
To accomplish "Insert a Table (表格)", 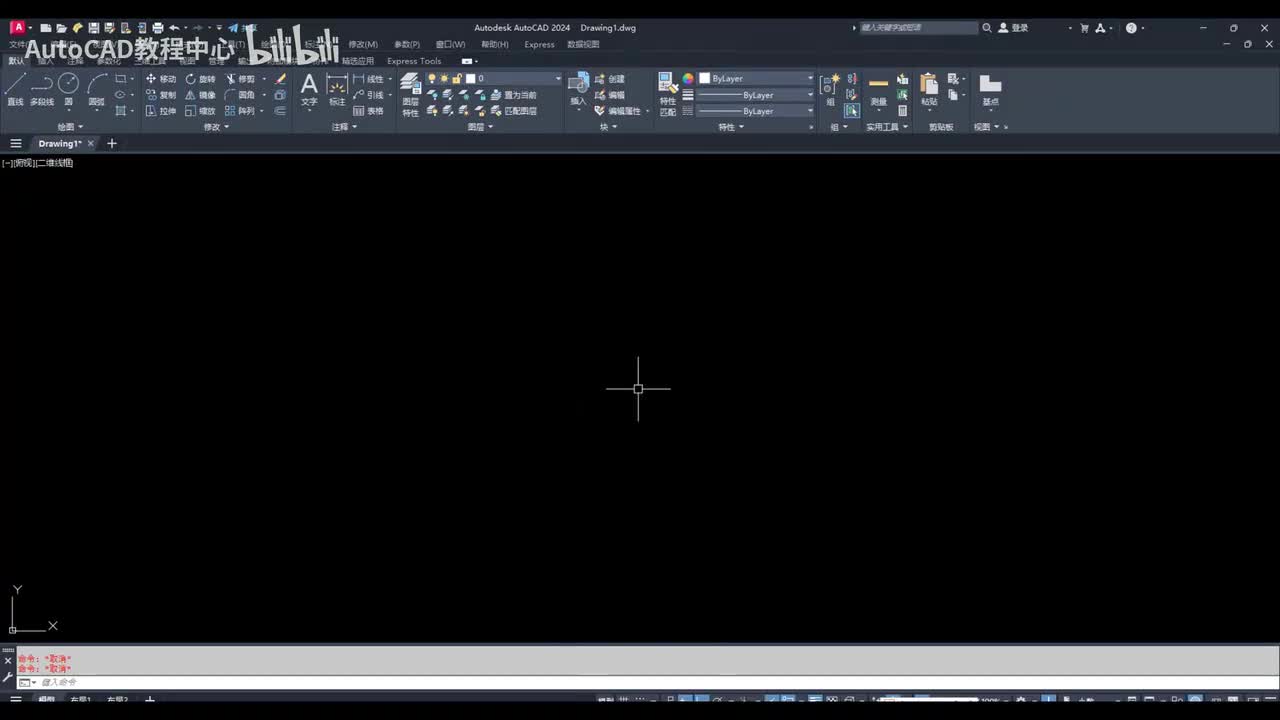I will click(x=369, y=111).
